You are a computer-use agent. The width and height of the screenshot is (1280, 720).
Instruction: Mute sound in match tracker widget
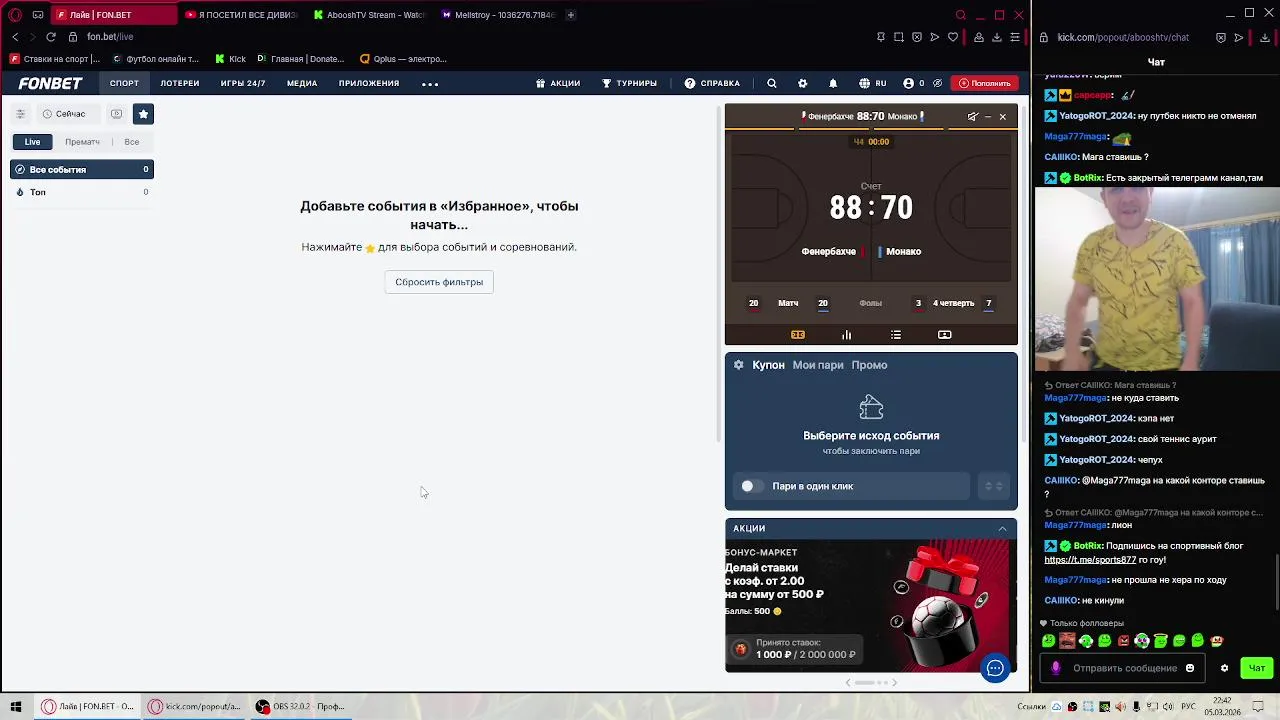972,117
